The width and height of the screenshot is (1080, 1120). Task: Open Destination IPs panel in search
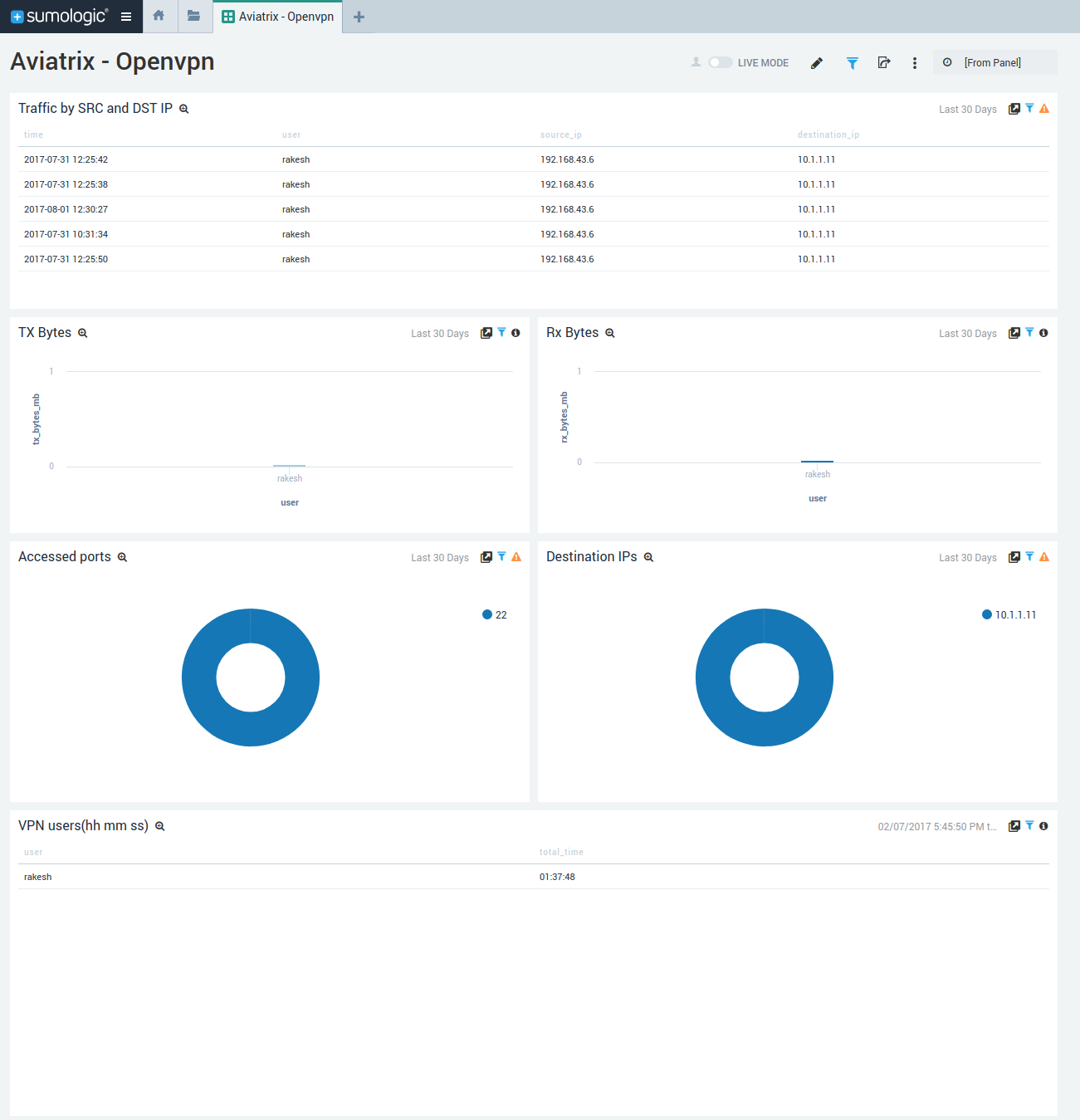[1014, 557]
